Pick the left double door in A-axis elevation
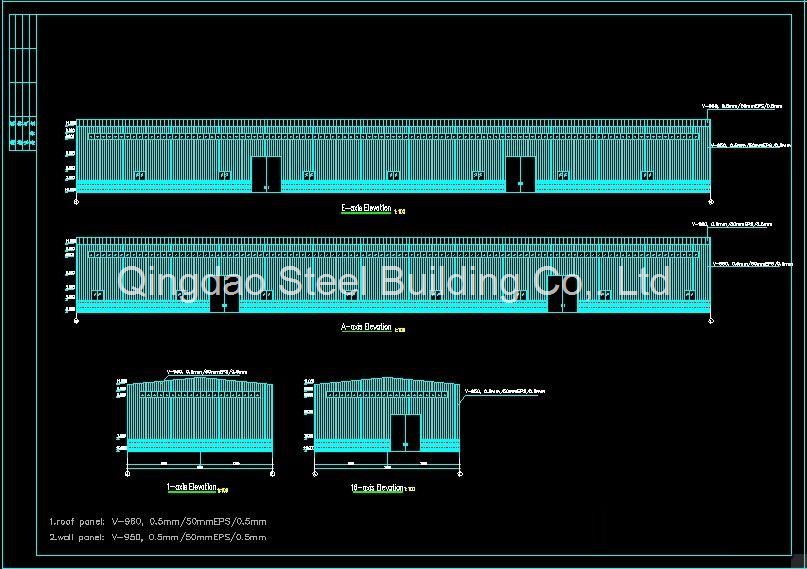Image resolution: width=807 pixels, height=569 pixels. (x=224, y=294)
